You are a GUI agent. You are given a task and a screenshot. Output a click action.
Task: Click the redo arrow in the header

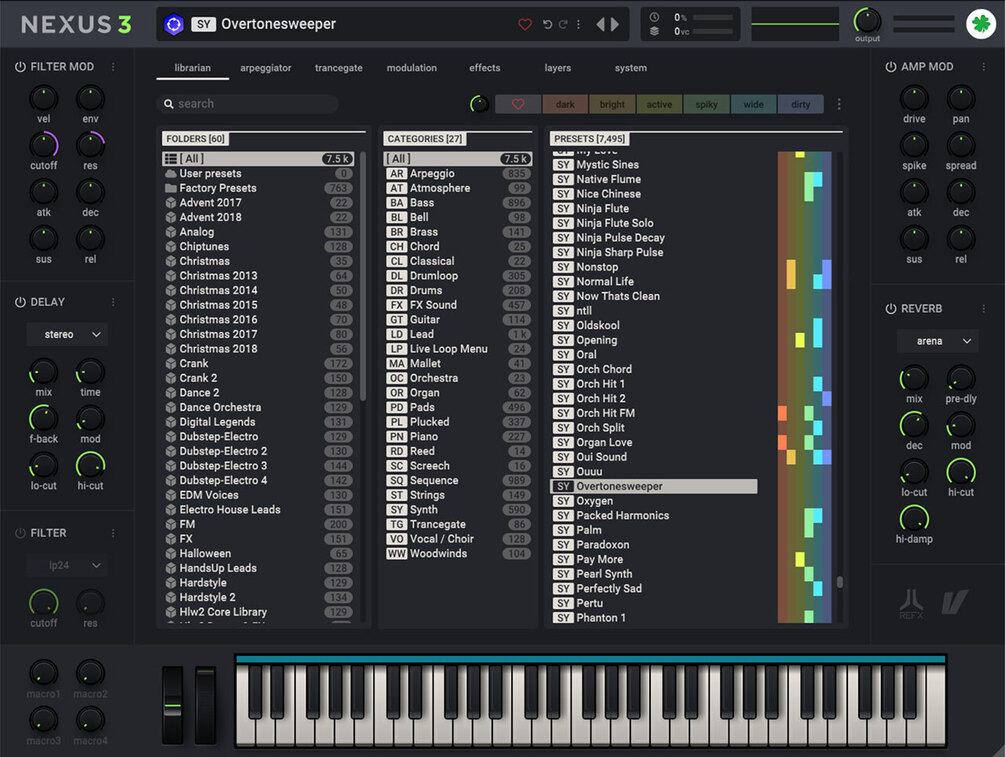point(563,24)
